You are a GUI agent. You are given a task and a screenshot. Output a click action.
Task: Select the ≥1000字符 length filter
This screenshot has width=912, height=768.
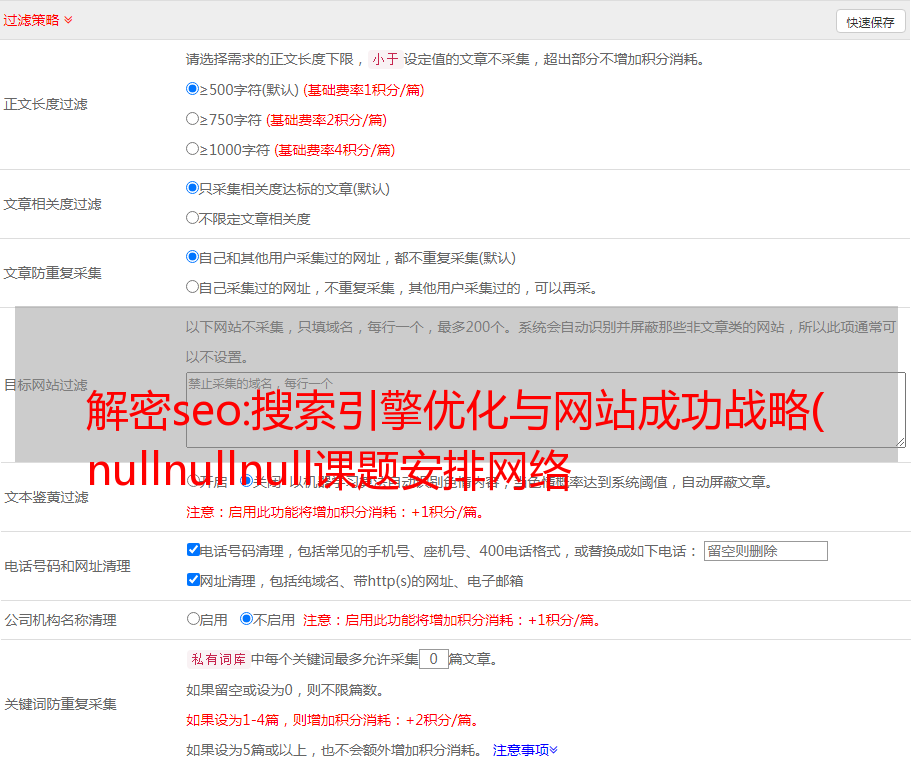(x=193, y=149)
